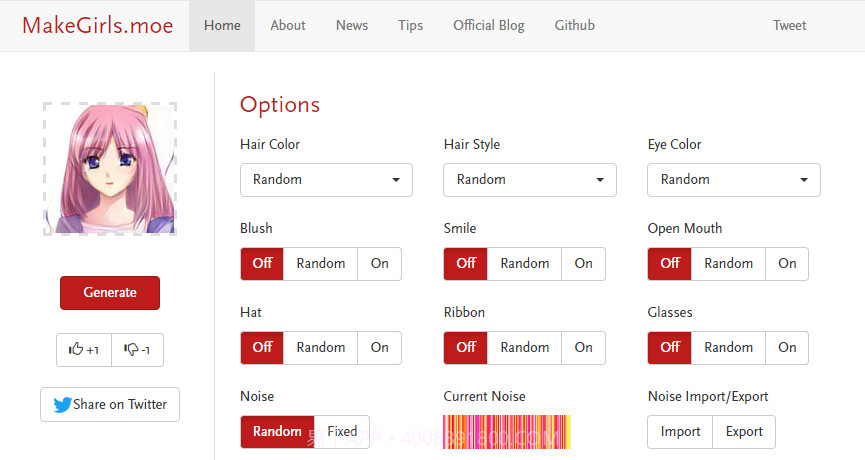Set Smile option to Random

(524, 264)
